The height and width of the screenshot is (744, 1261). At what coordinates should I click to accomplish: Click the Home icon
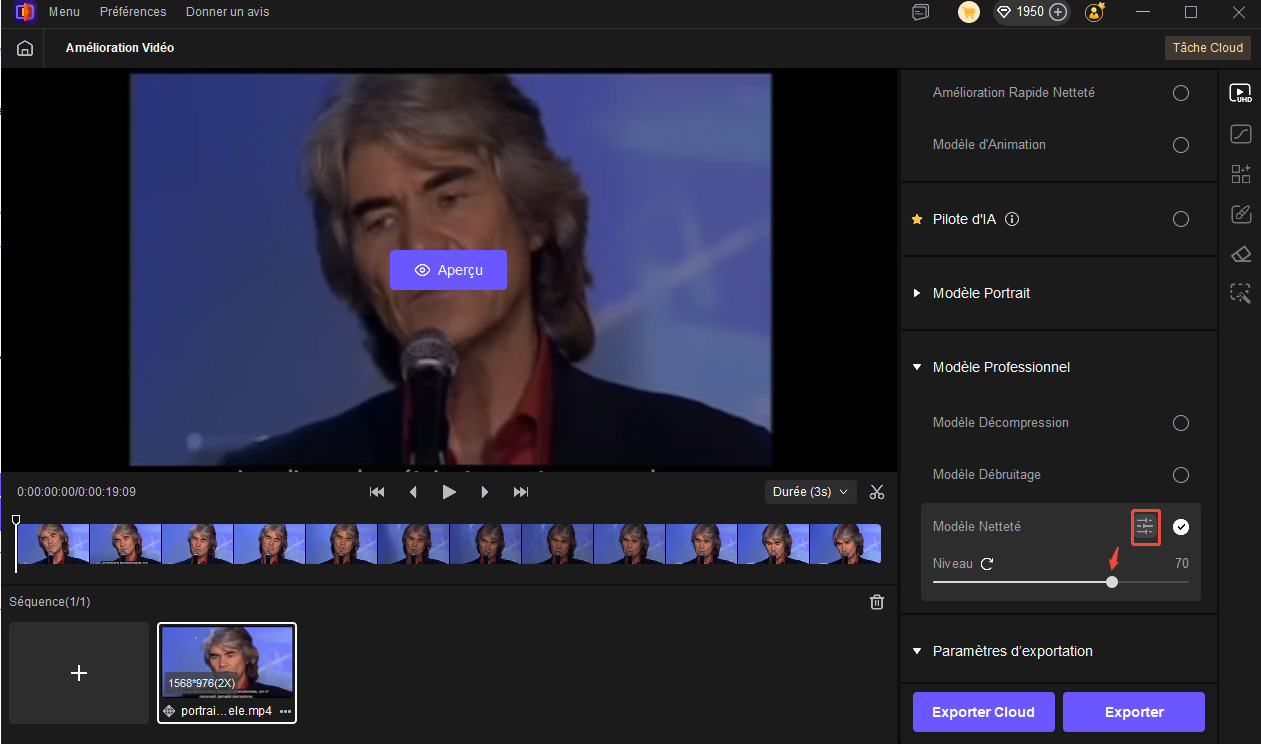[x=25, y=48]
